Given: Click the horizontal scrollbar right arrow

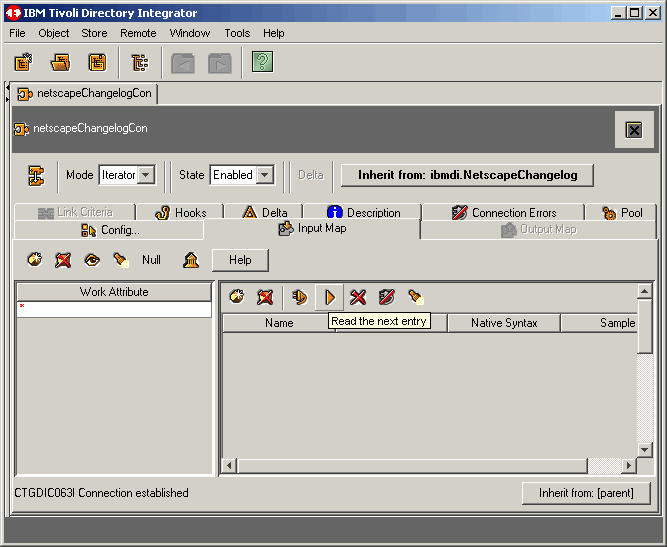Looking at the screenshot, I should pyautogui.click(x=628, y=466).
